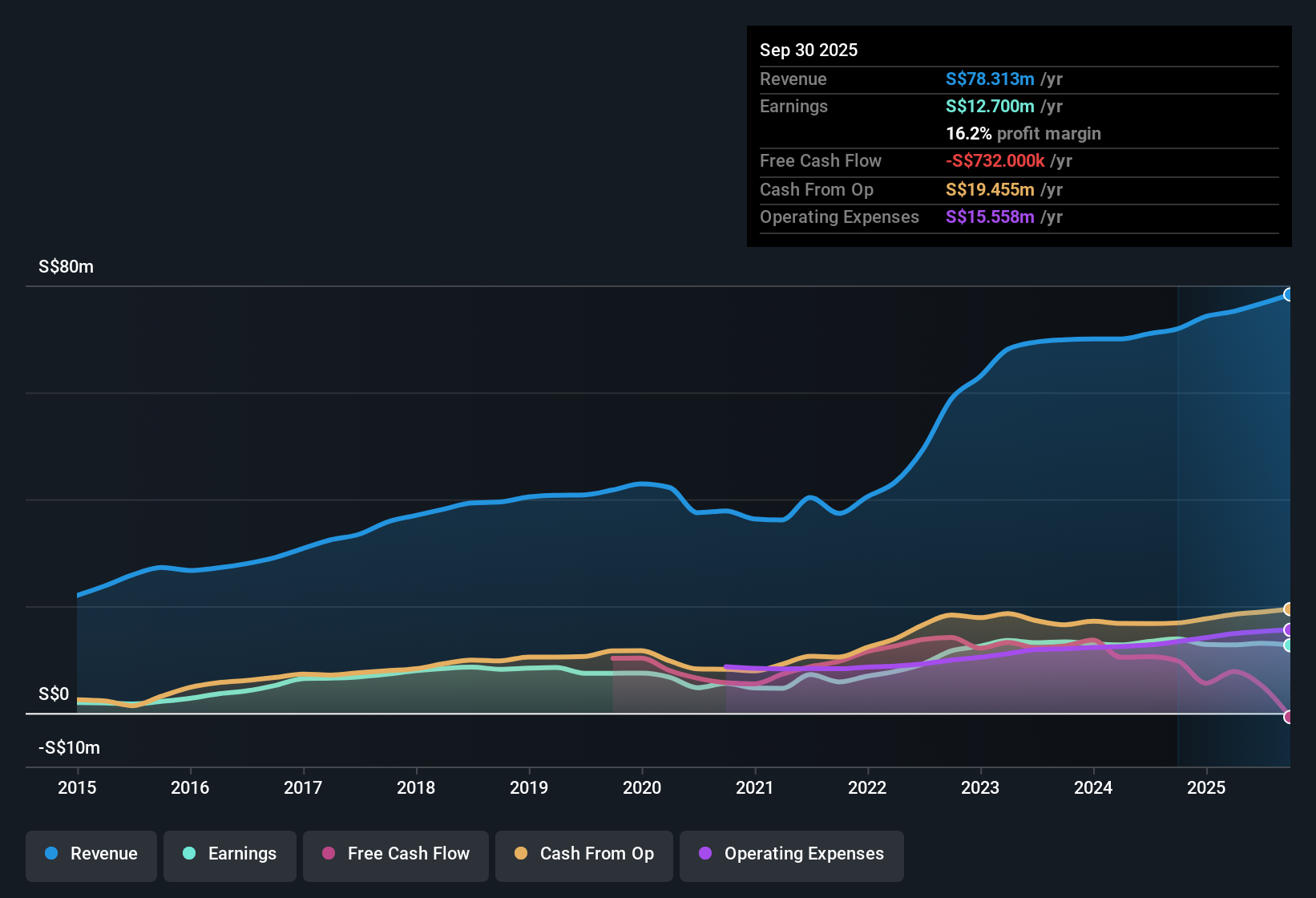Click the Free Cash Flow label in tooltip

point(821,160)
